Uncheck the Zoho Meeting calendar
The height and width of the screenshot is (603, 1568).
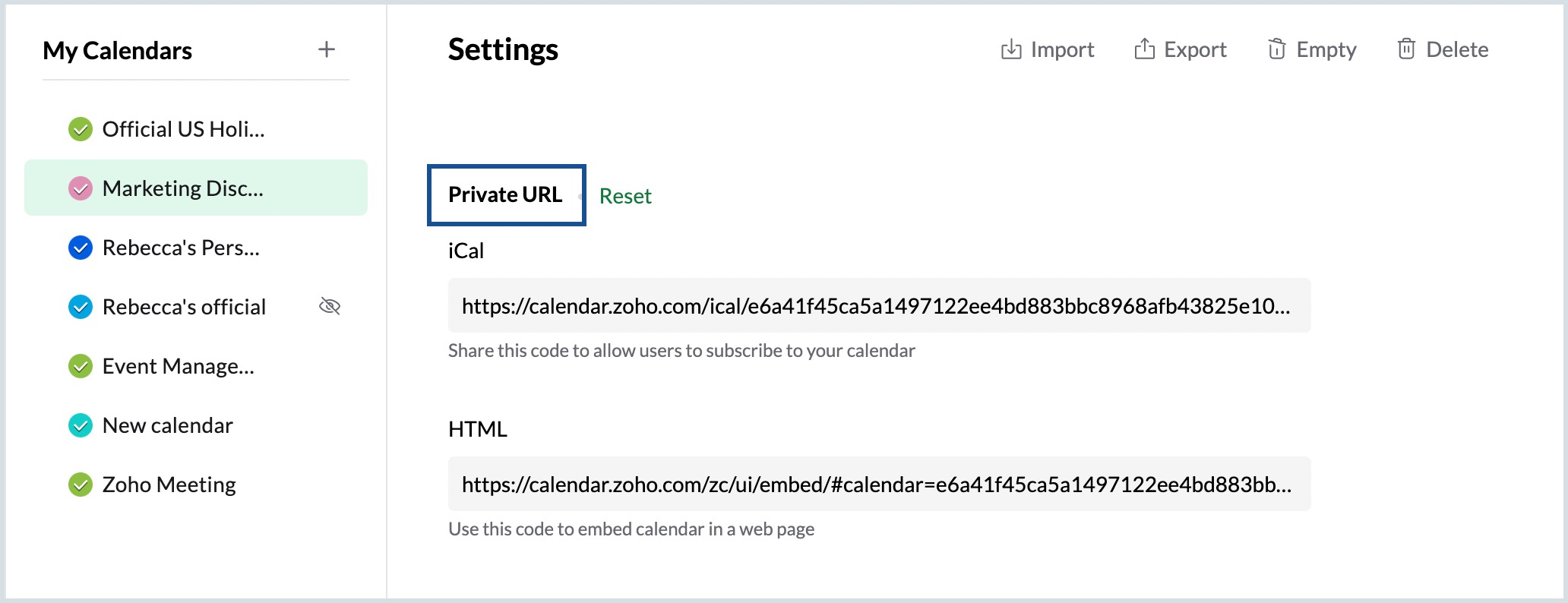click(x=81, y=485)
